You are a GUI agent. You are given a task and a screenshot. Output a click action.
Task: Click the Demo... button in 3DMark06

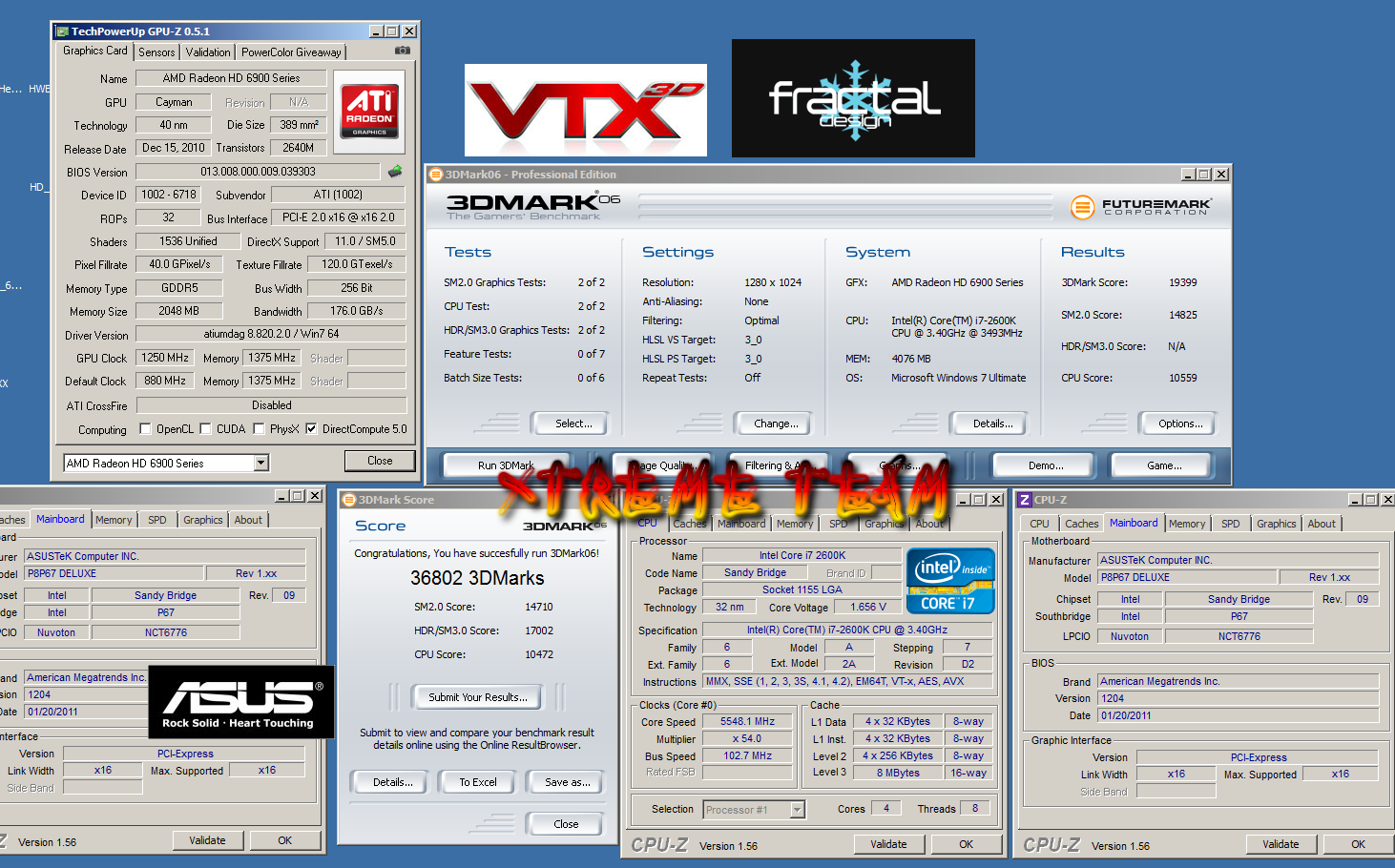pyautogui.click(x=1046, y=465)
